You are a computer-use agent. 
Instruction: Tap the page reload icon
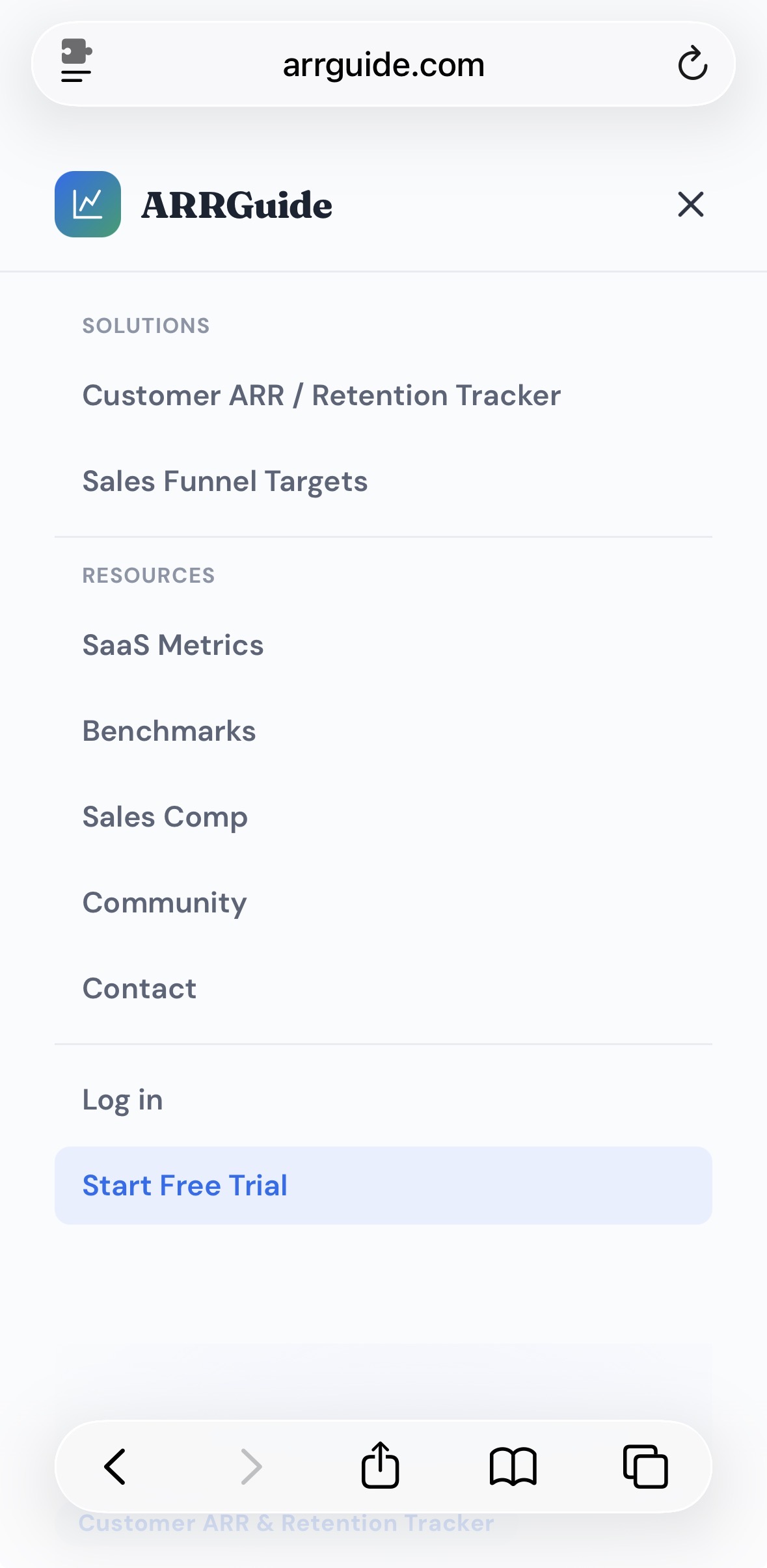pyautogui.click(x=693, y=64)
